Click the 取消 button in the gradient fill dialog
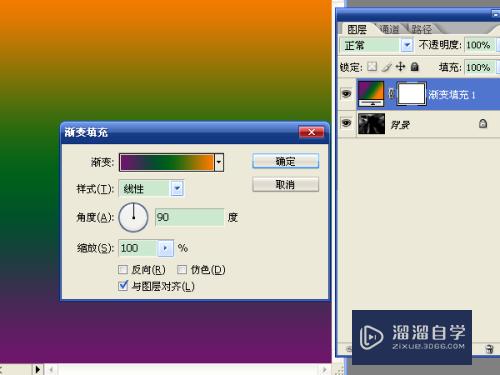Screen dimensions: 500x375 point(285,184)
